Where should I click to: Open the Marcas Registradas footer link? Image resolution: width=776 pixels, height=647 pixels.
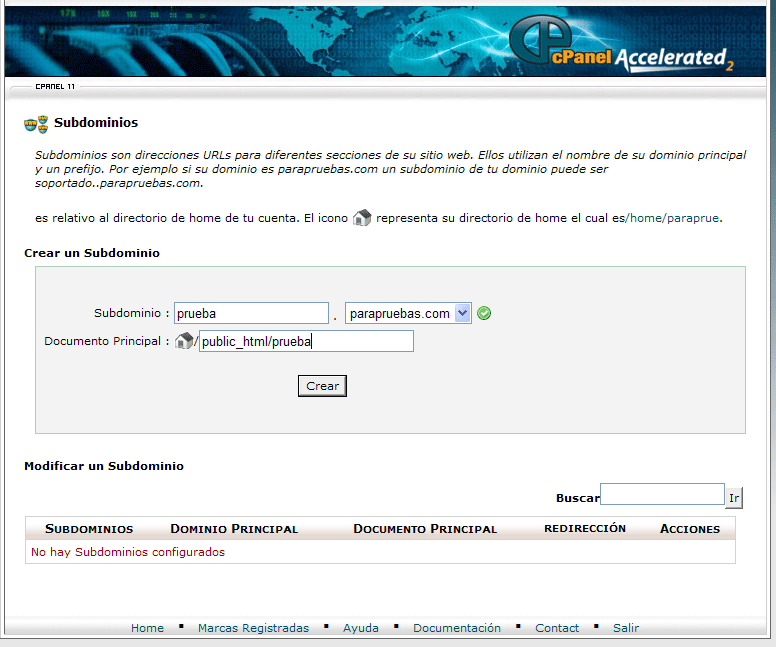coord(253,628)
